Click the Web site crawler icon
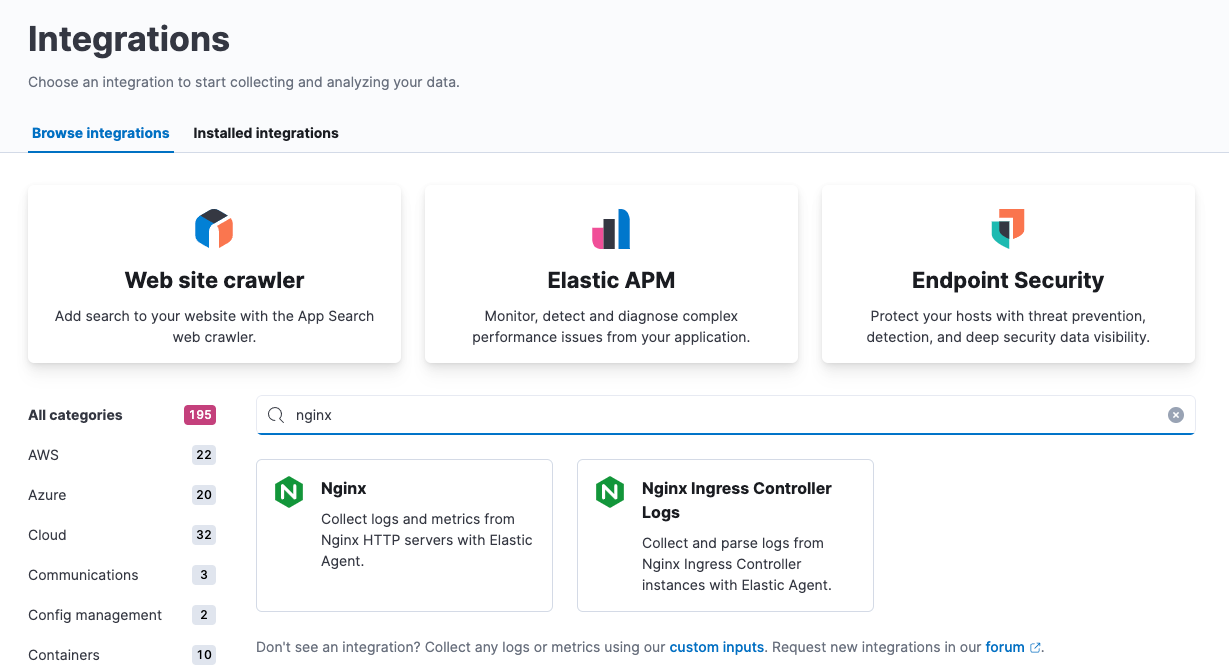This screenshot has height=665, width=1229. click(213, 229)
